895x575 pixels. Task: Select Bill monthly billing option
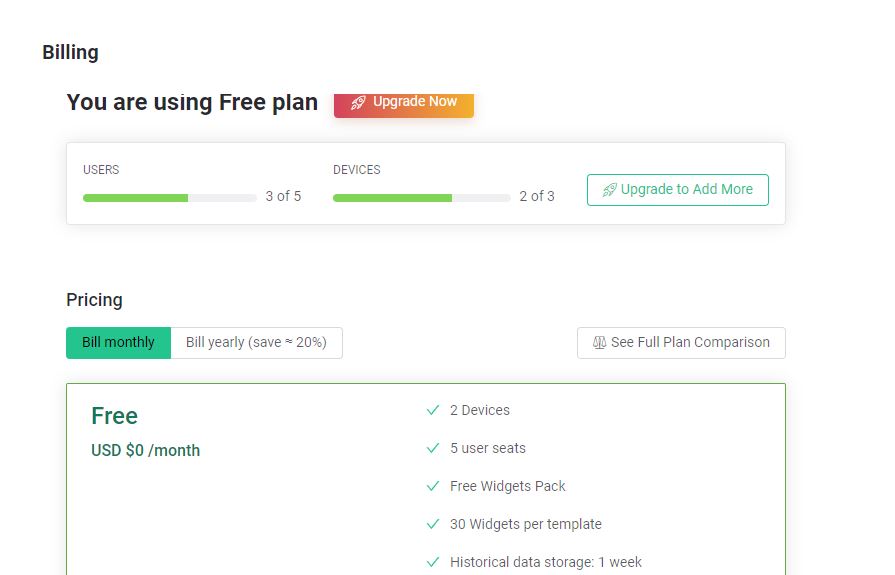pos(118,343)
